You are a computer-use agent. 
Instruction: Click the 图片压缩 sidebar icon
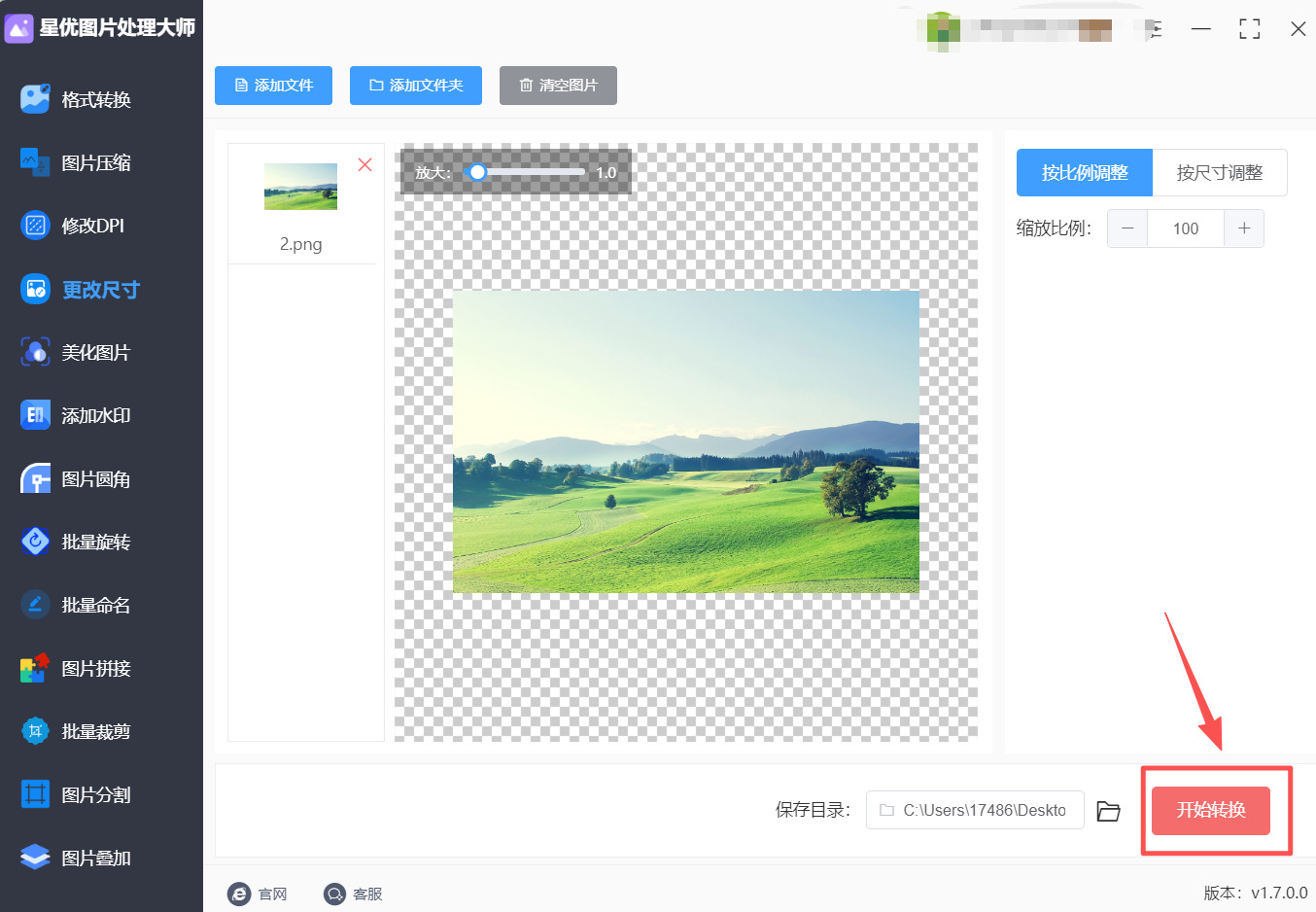tap(35, 162)
